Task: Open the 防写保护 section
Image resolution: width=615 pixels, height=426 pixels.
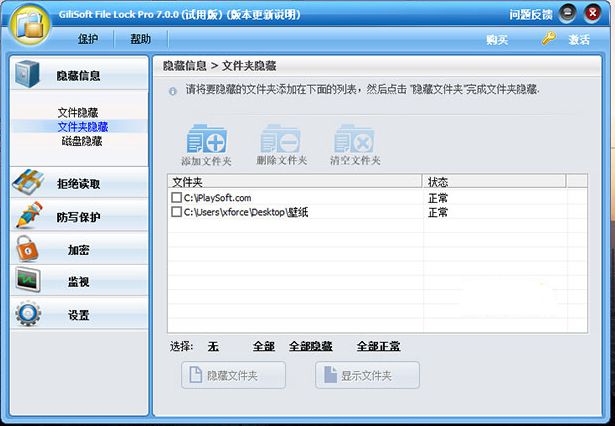Action: coord(79,216)
